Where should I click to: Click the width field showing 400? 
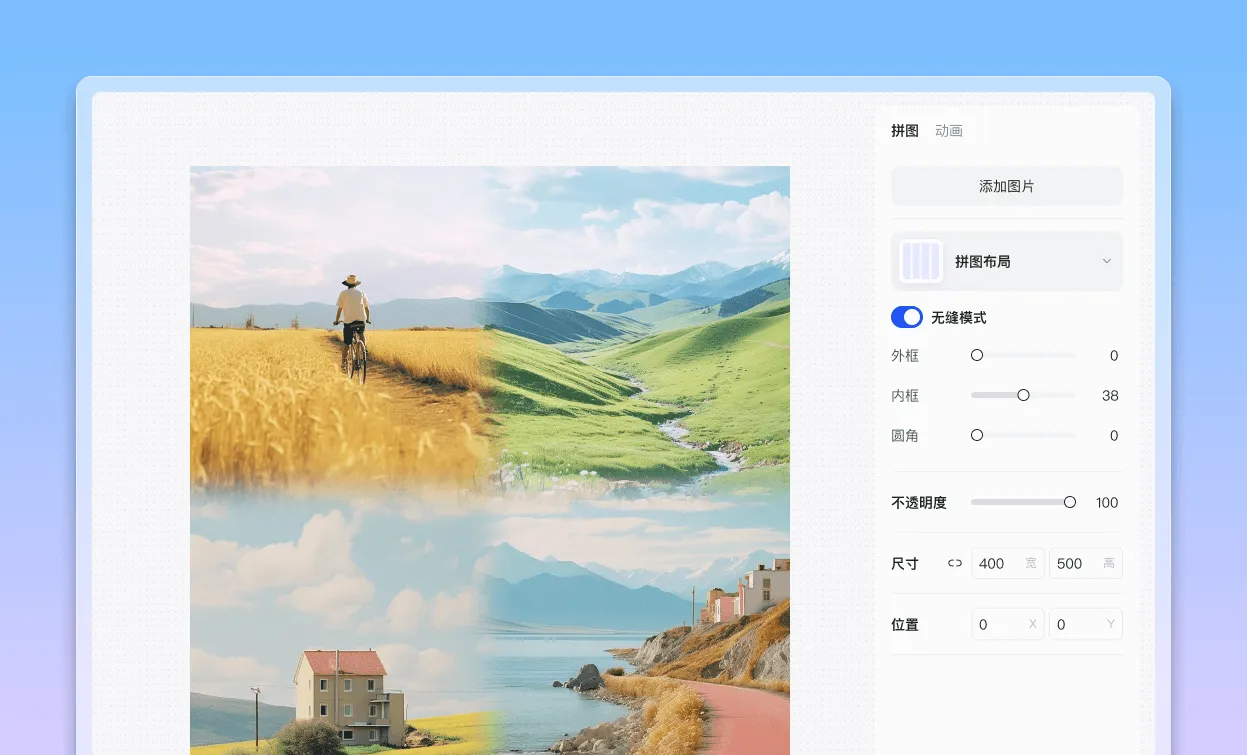[x=1008, y=563]
